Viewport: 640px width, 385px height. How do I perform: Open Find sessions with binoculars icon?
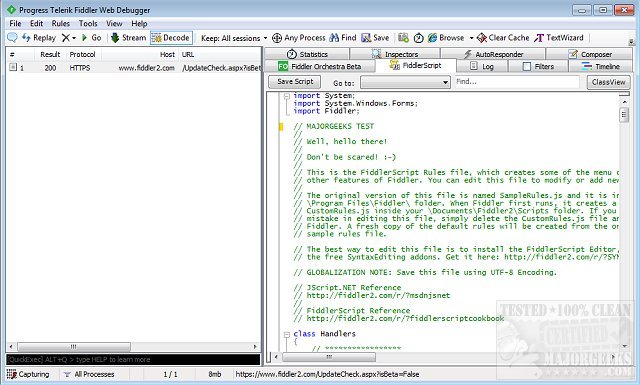(342, 38)
